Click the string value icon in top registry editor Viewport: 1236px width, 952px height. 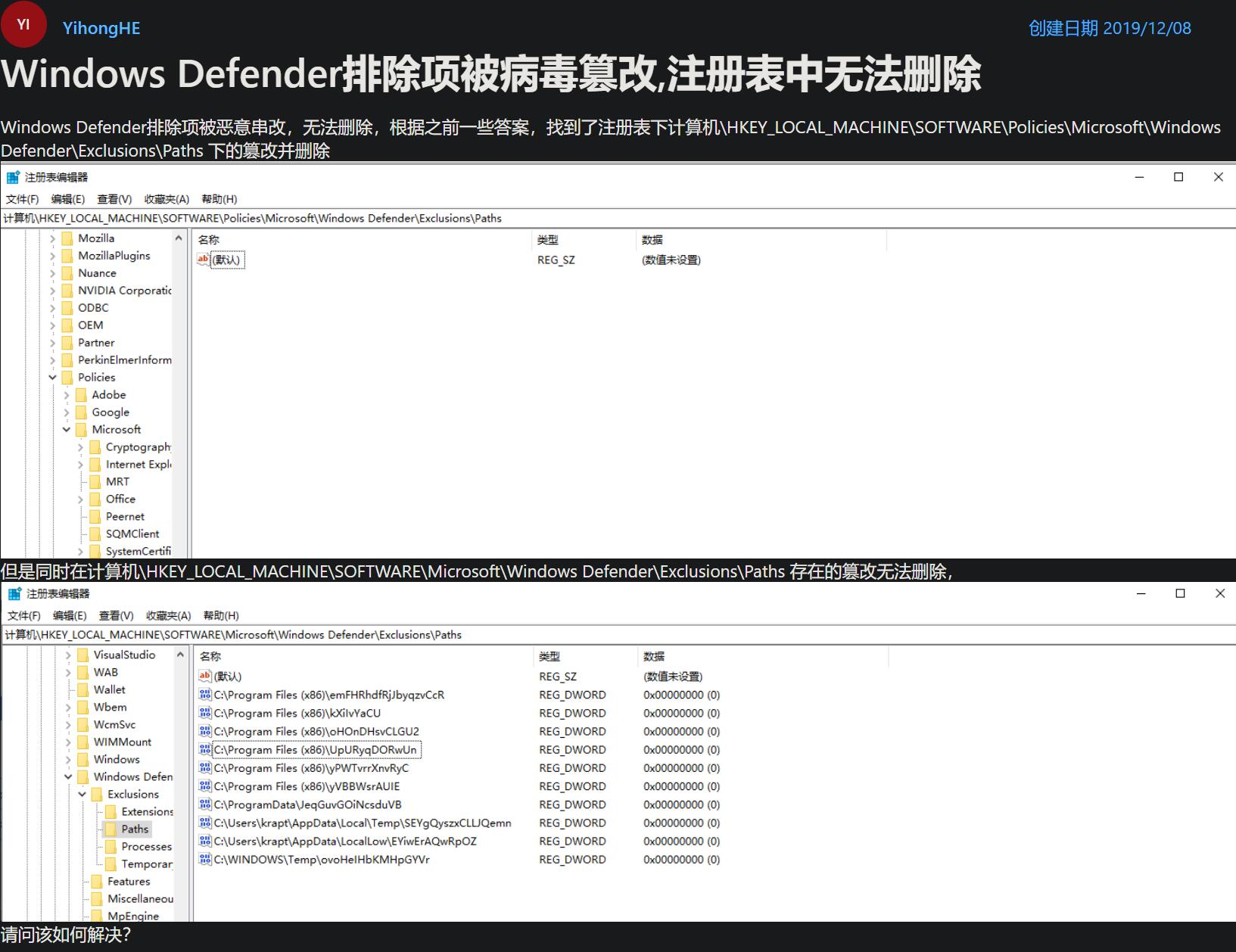coord(203,260)
